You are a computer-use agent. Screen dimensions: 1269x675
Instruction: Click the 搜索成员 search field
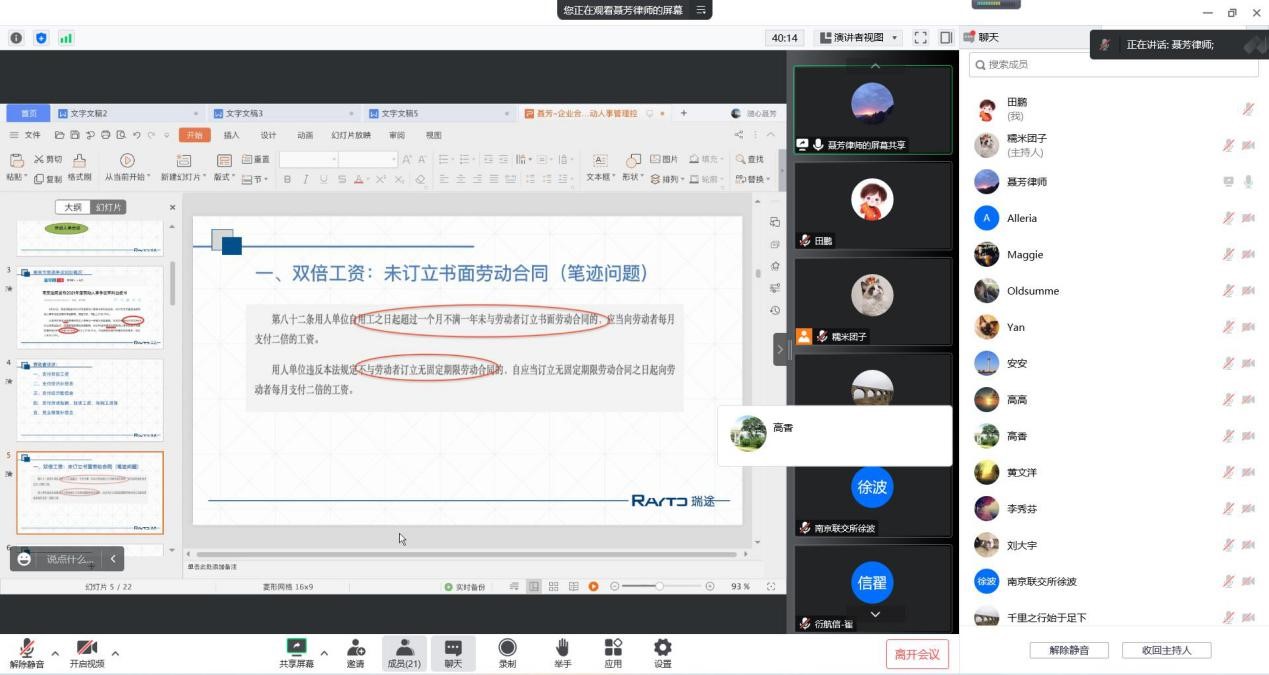(1114, 64)
